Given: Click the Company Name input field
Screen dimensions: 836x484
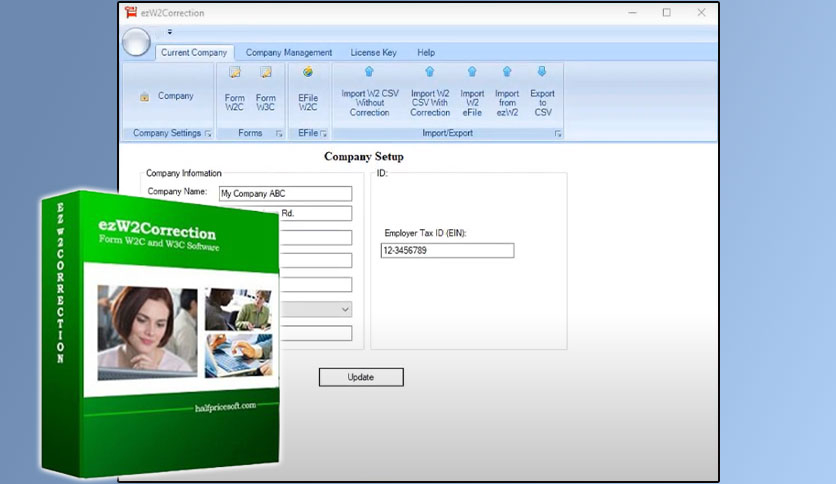Looking at the screenshot, I should coord(285,193).
